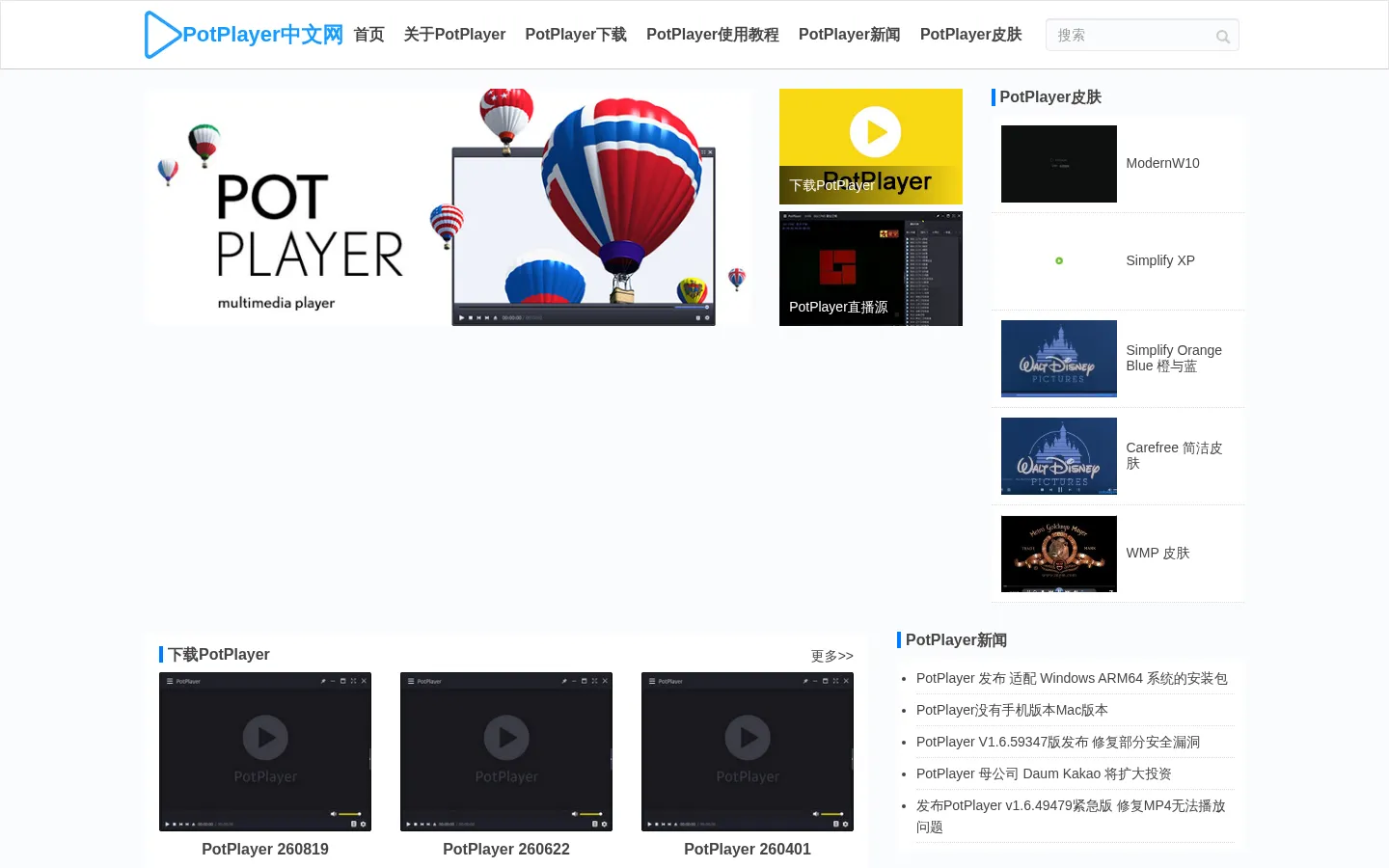Screen dimensions: 1389x868
Task: Open the PotPlayer下载 nav item
Action: (576, 35)
